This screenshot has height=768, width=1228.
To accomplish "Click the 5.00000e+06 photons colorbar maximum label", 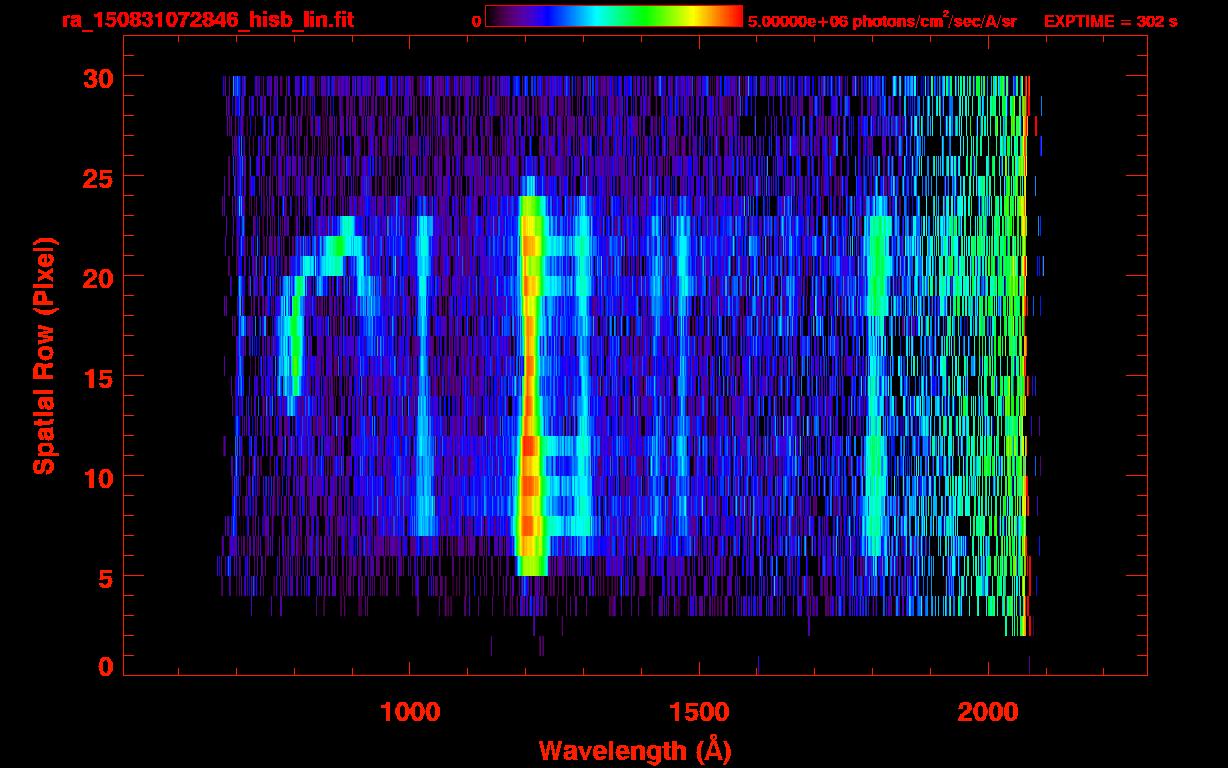I will [x=881, y=21].
